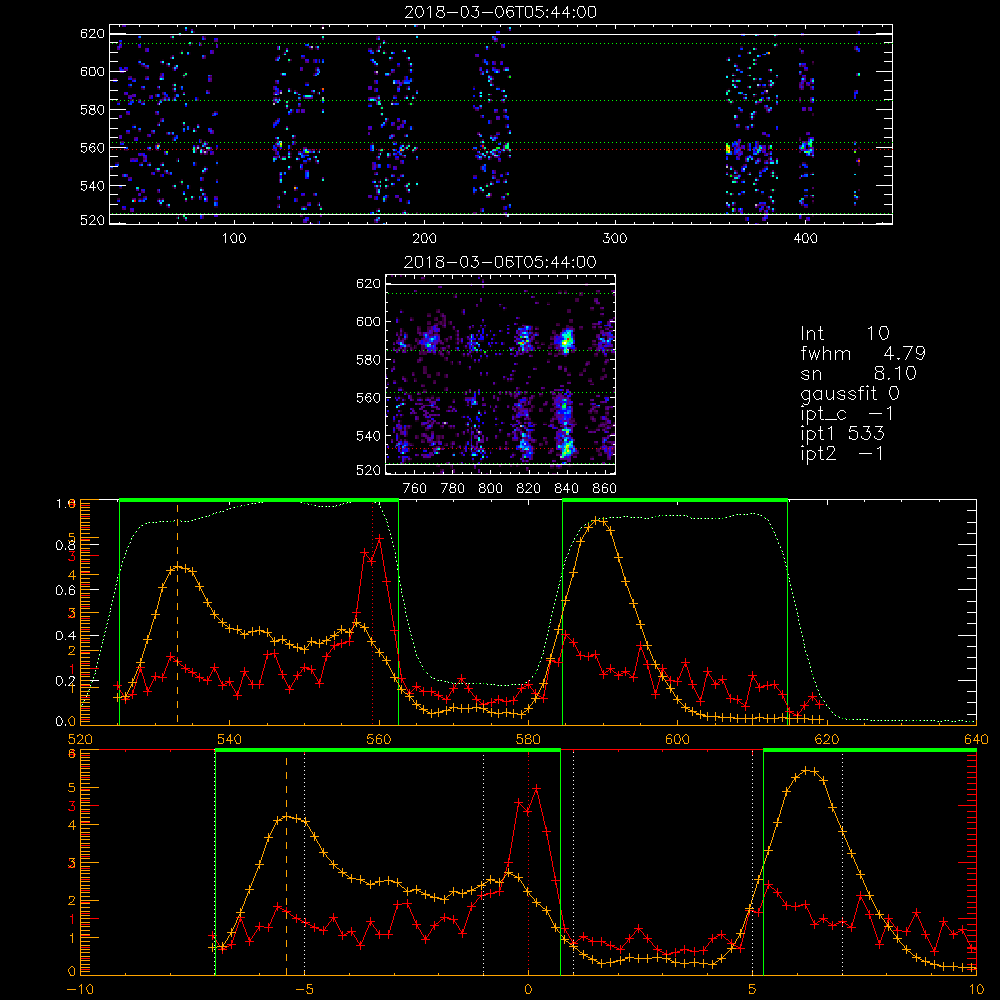Click the y-axis label 620 on top plot

click(x=92, y=33)
